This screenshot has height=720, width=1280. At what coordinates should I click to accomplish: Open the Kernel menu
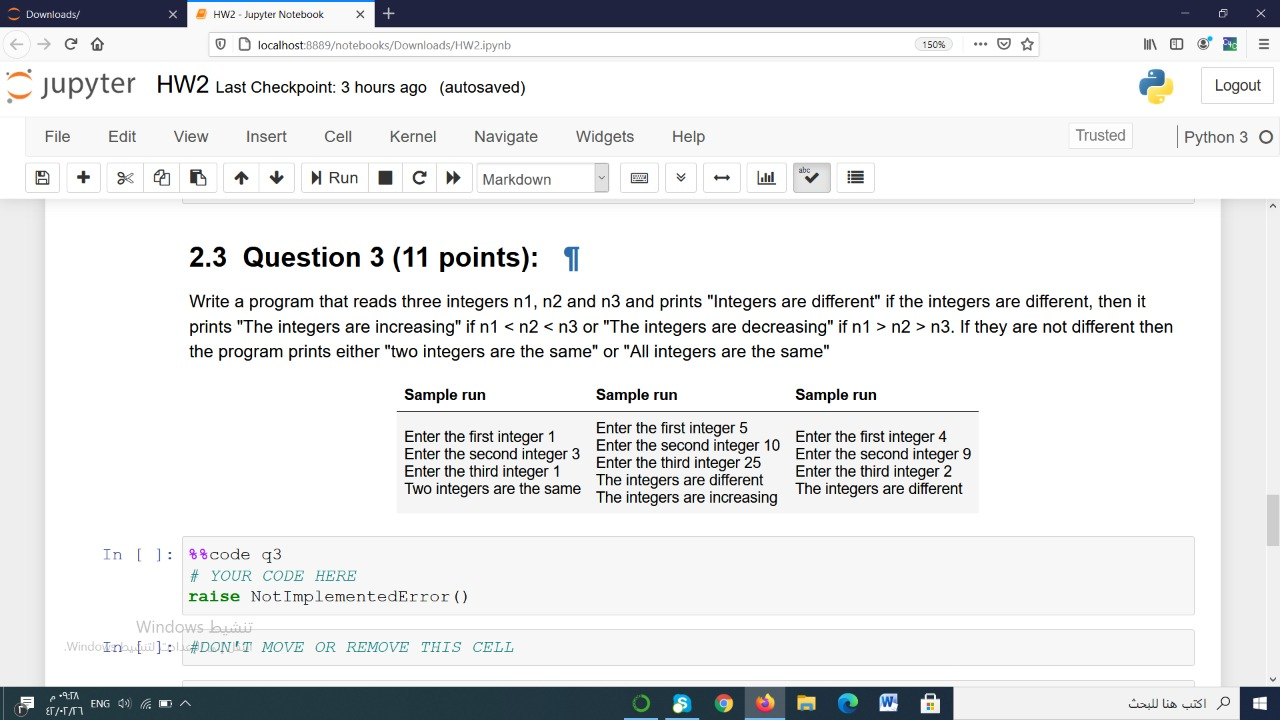click(x=413, y=136)
